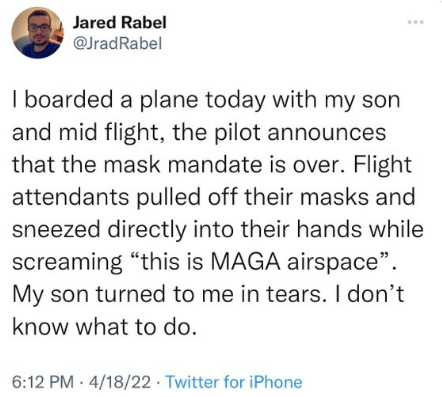Open the @JradRabel handle link
This screenshot has width=442, height=397.
(117, 43)
